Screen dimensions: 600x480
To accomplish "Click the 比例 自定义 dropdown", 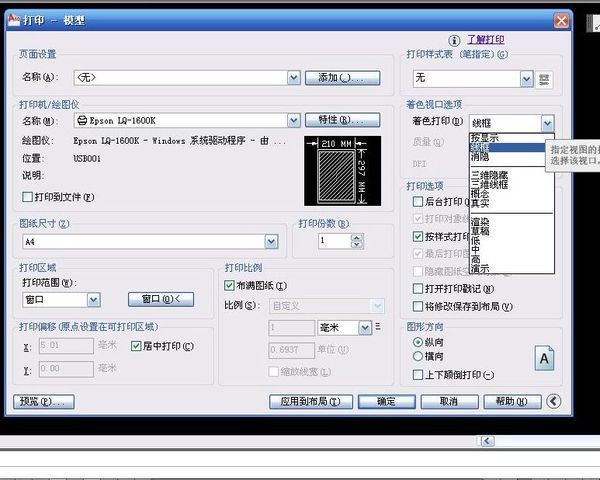I will (326, 306).
